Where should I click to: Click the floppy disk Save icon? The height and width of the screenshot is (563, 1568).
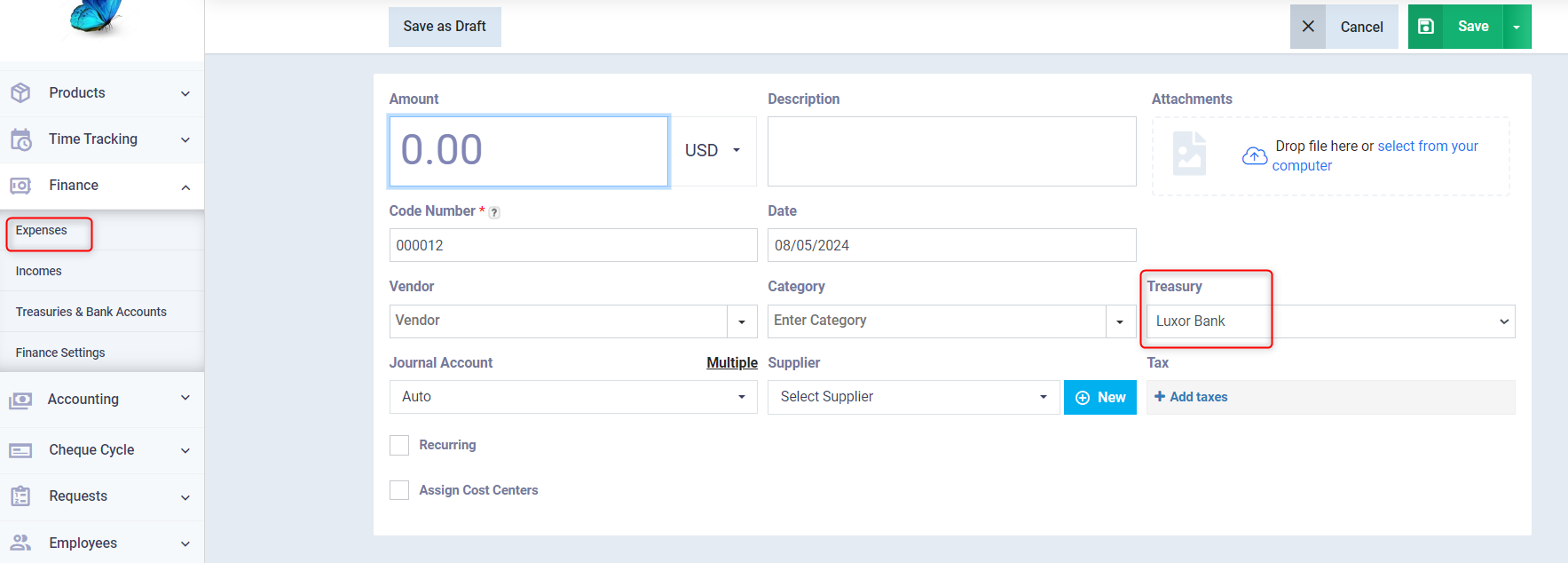point(1426,27)
